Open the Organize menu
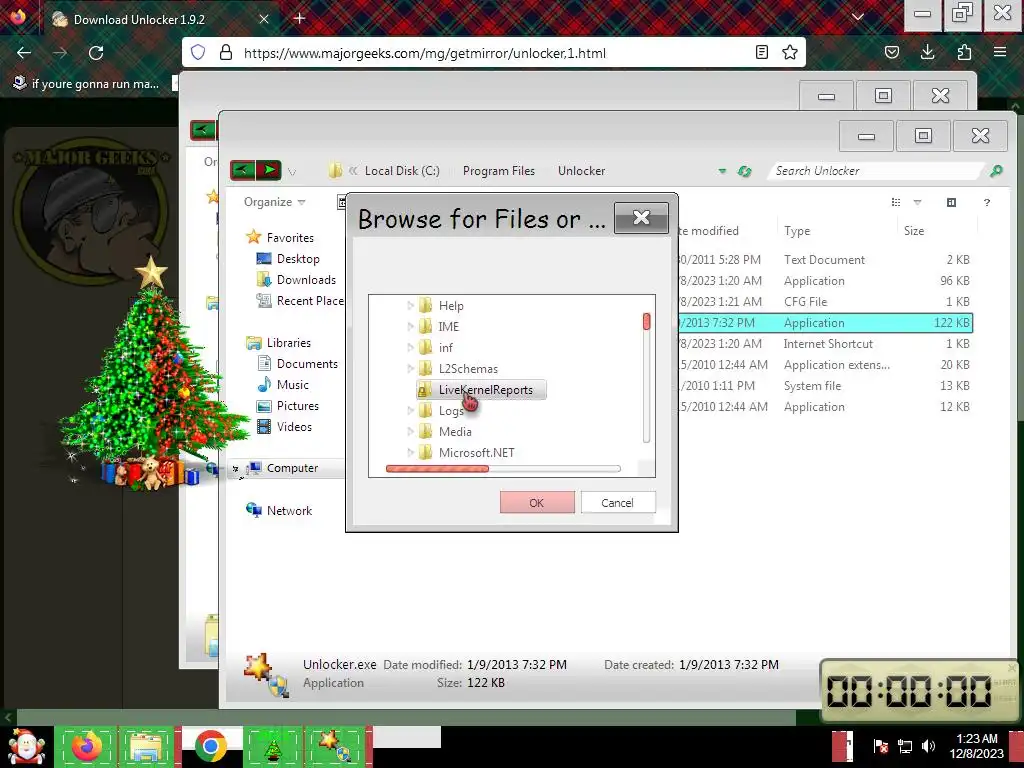The width and height of the screenshot is (1024, 768). click(x=274, y=202)
